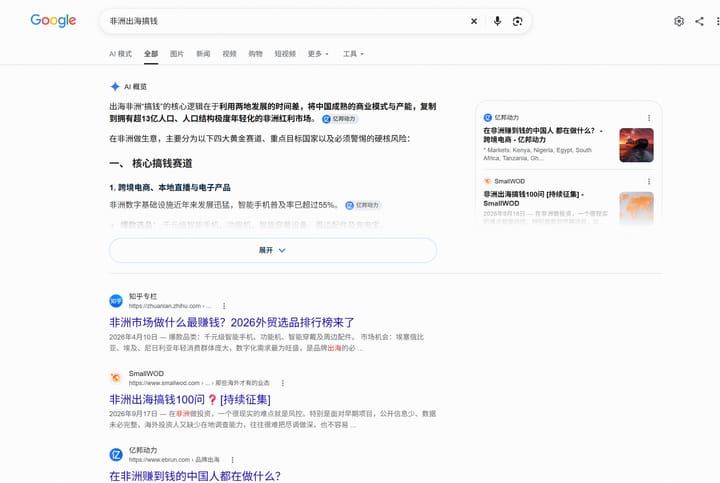Open 亿邦动力 source chip after first paragraph
Viewport: 720px width, 483px height.
click(x=340, y=119)
